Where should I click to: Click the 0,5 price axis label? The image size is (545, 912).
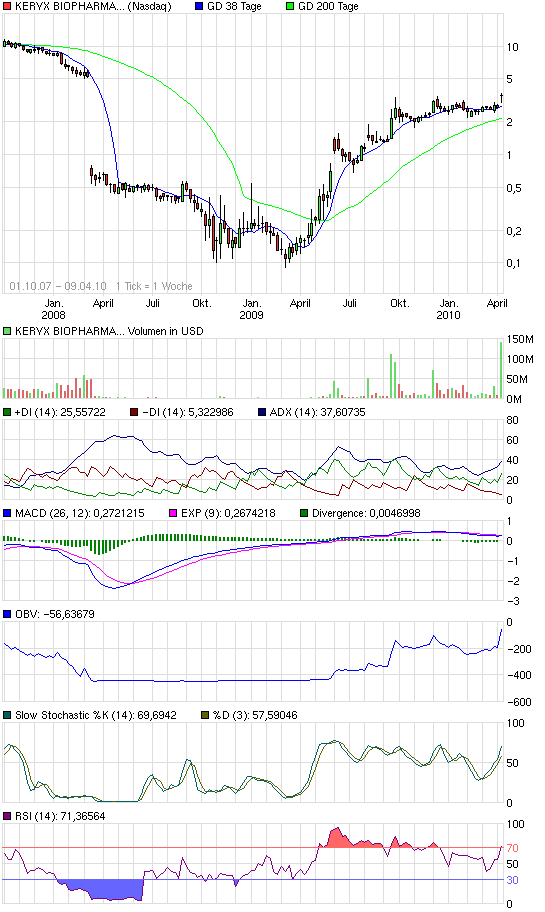pyautogui.click(x=514, y=188)
